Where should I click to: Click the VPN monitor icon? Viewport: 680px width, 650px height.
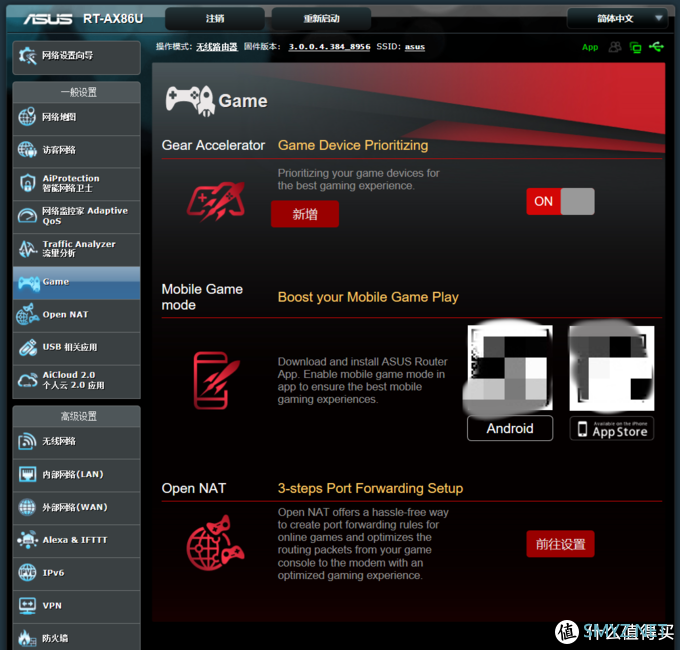(27, 605)
